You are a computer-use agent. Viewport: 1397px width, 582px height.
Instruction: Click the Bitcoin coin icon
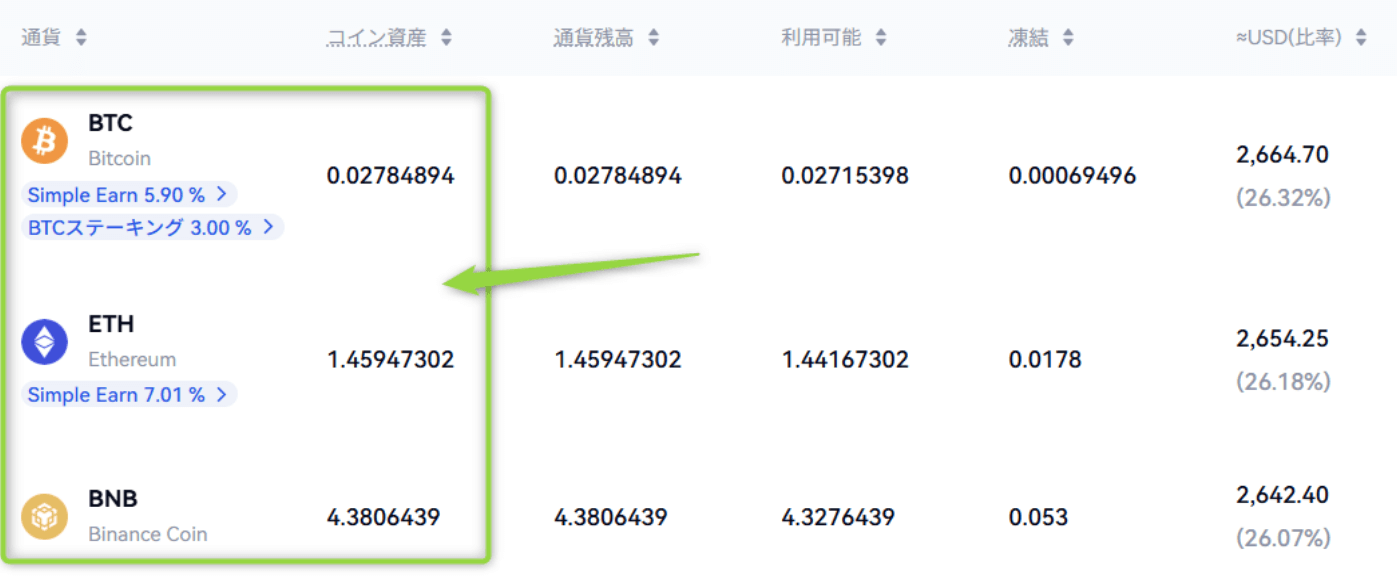pos(45,141)
